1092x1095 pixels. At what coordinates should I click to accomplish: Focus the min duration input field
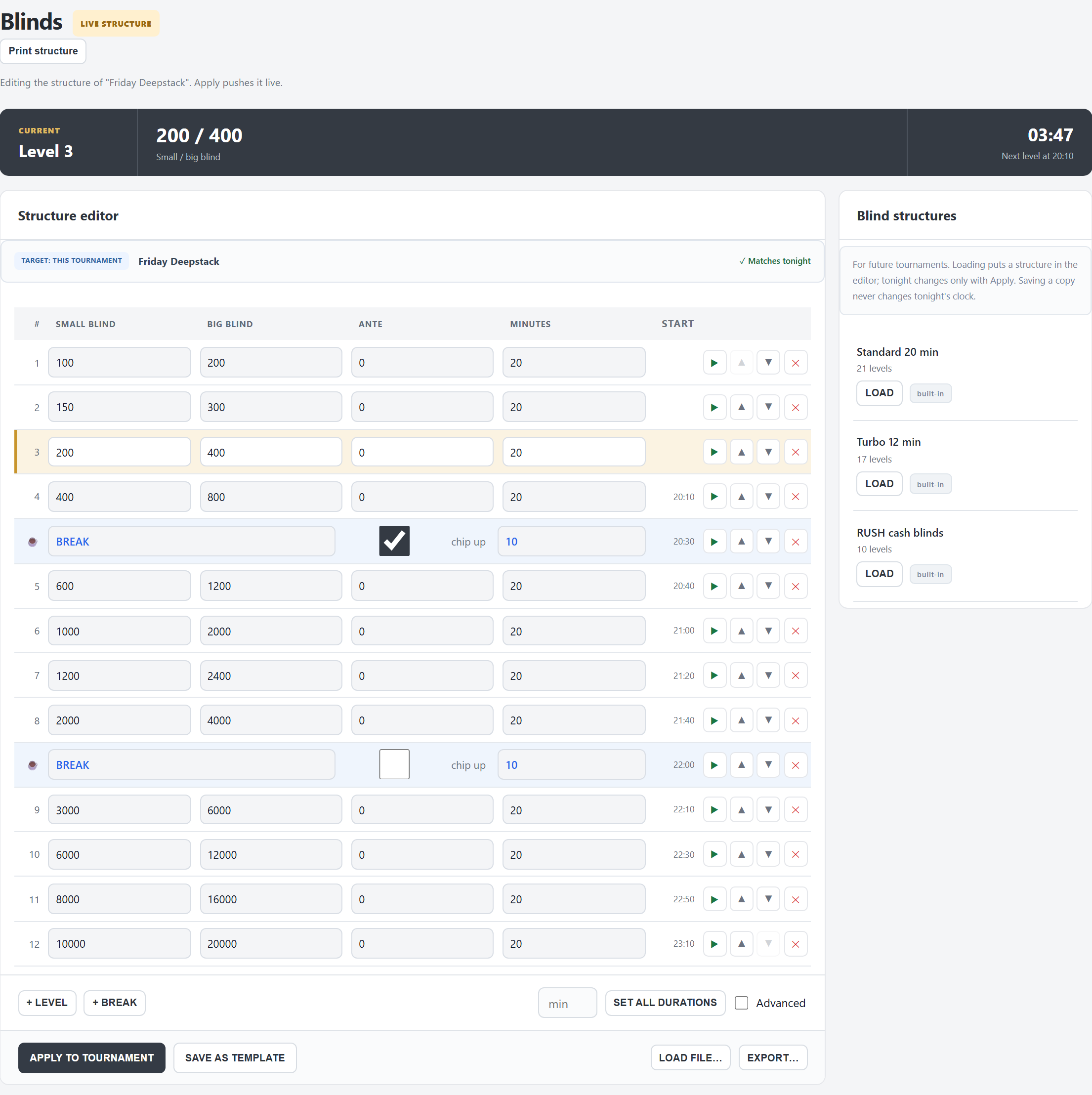tap(567, 1003)
